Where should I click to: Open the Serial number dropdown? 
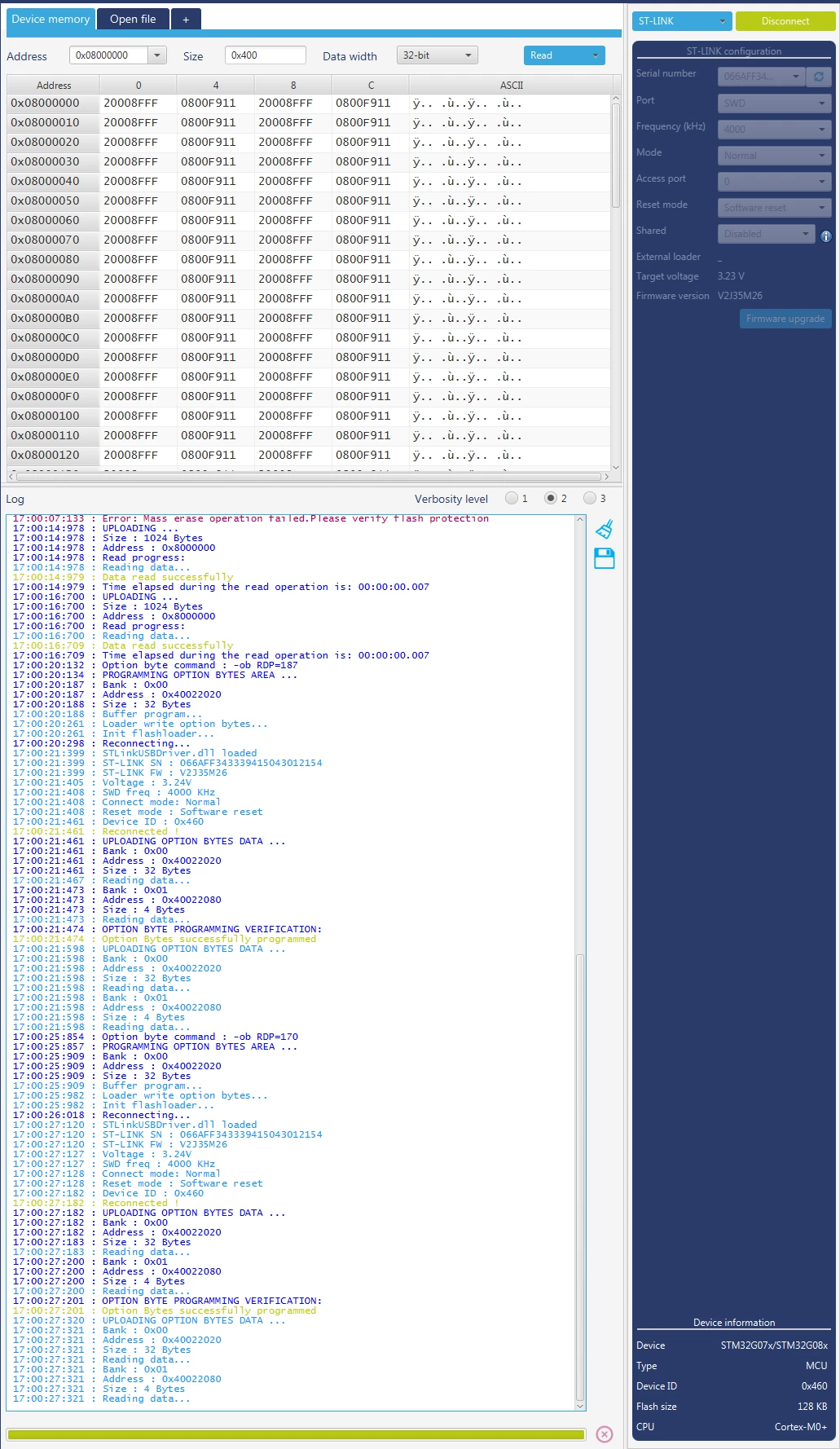tap(761, 77)
